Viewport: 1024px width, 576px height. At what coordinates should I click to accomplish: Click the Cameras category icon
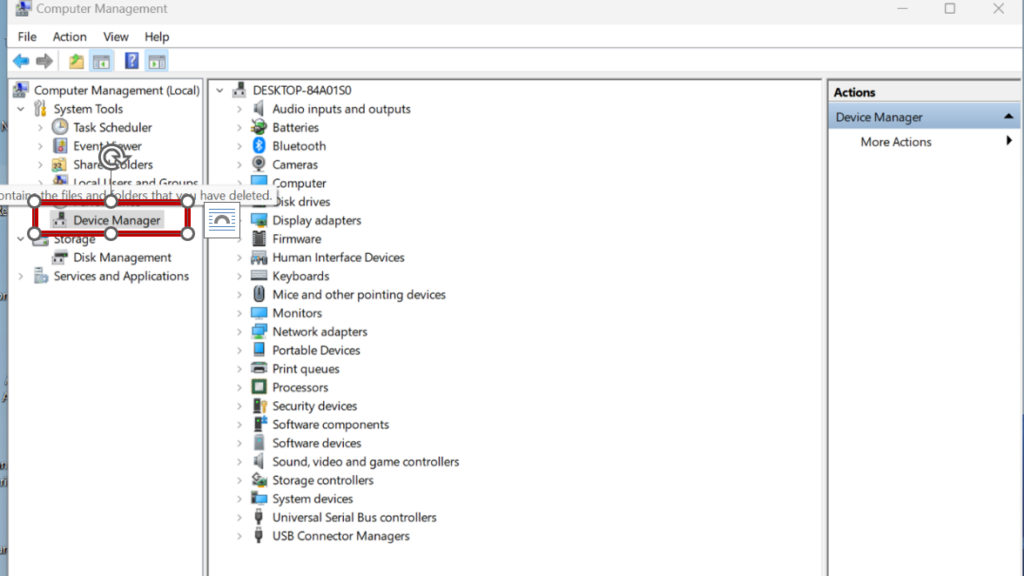coord(259,165)
